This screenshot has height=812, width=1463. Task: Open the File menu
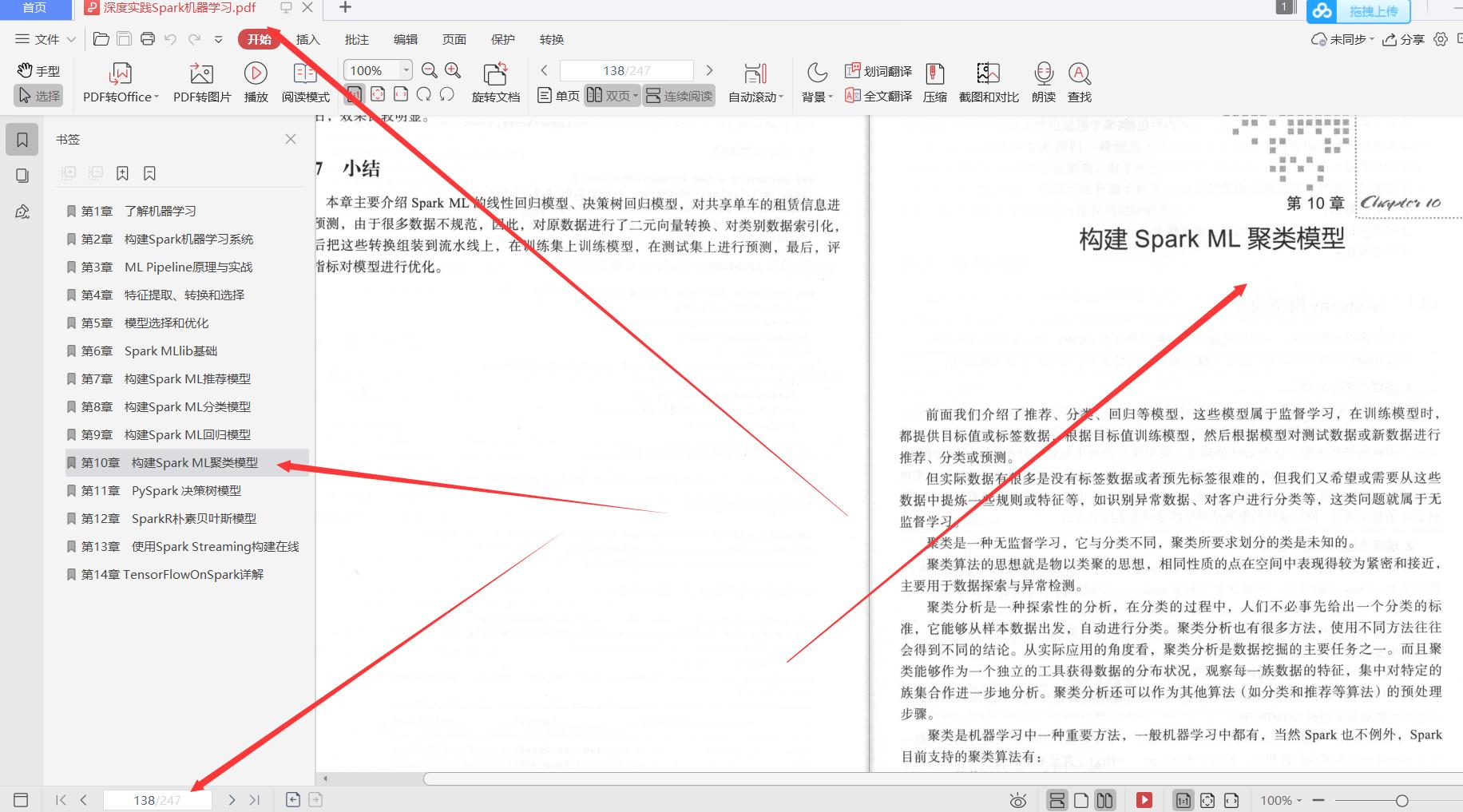(38, 39)
